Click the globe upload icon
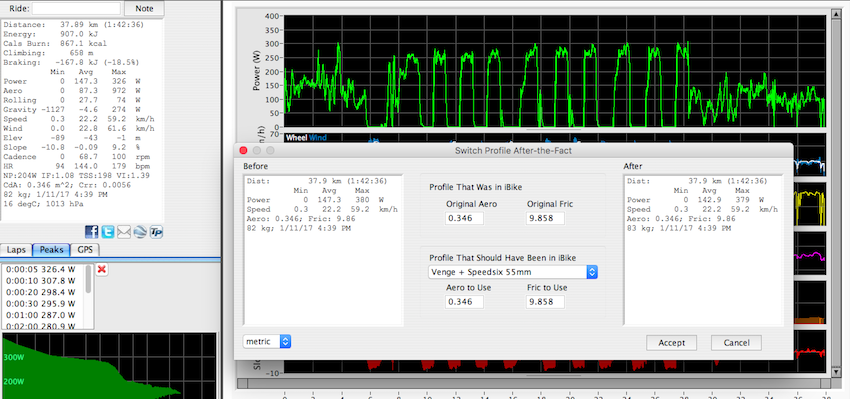Screen dimensions: 850x399 coord(140,233)
